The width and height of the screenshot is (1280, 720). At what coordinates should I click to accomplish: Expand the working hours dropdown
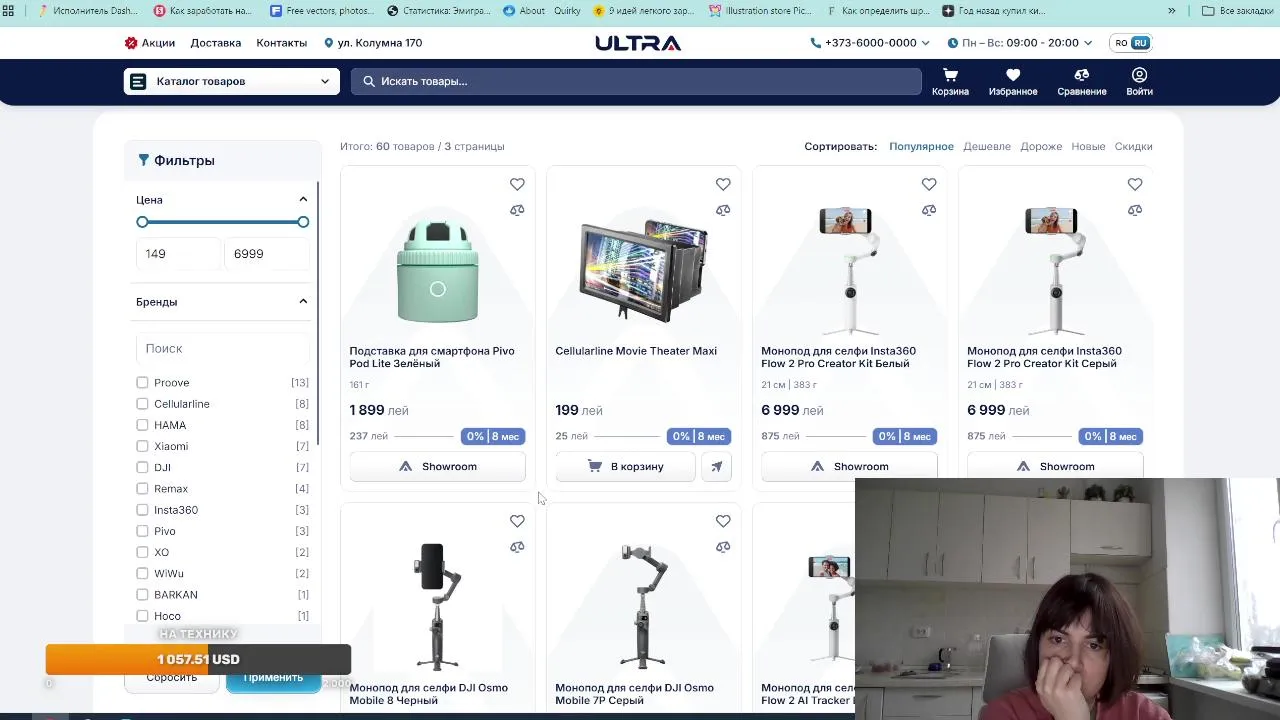point(1088,43)
